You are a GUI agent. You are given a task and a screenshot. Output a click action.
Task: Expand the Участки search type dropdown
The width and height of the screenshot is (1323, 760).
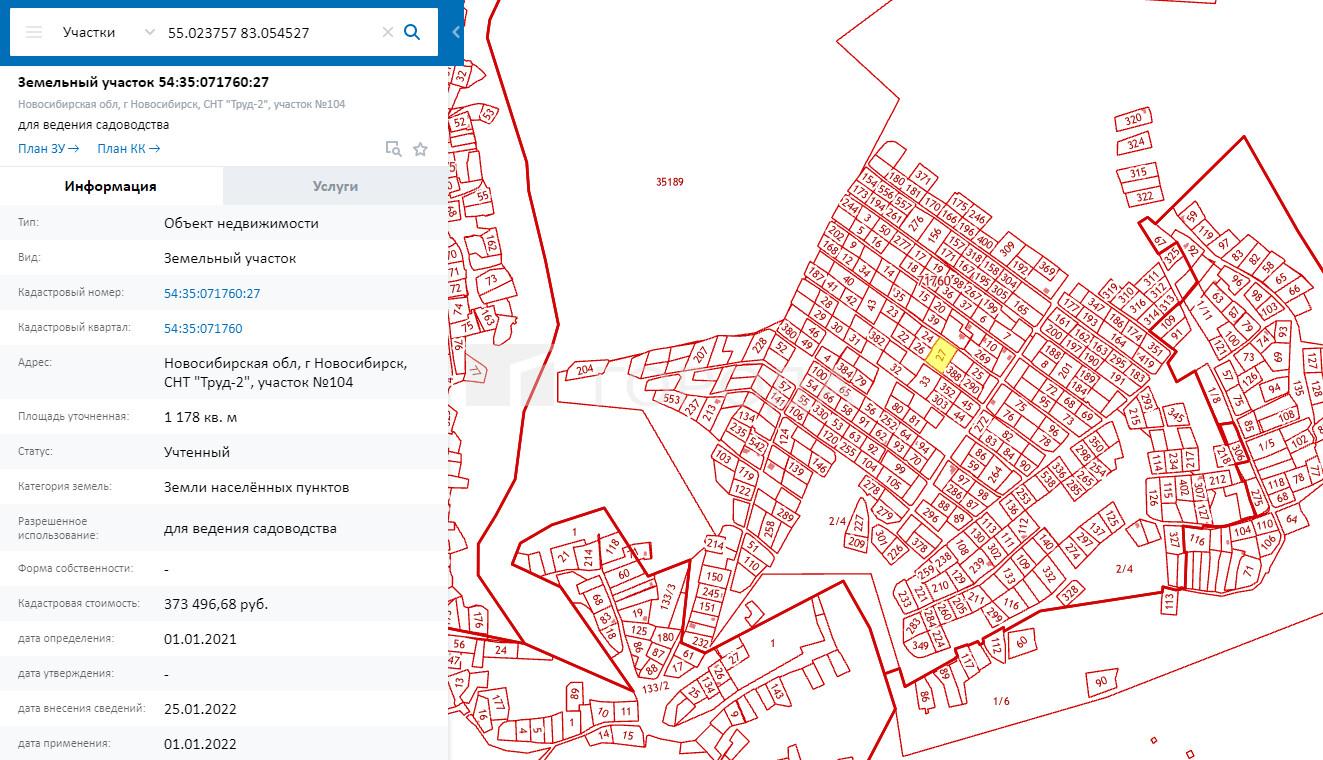150,32
